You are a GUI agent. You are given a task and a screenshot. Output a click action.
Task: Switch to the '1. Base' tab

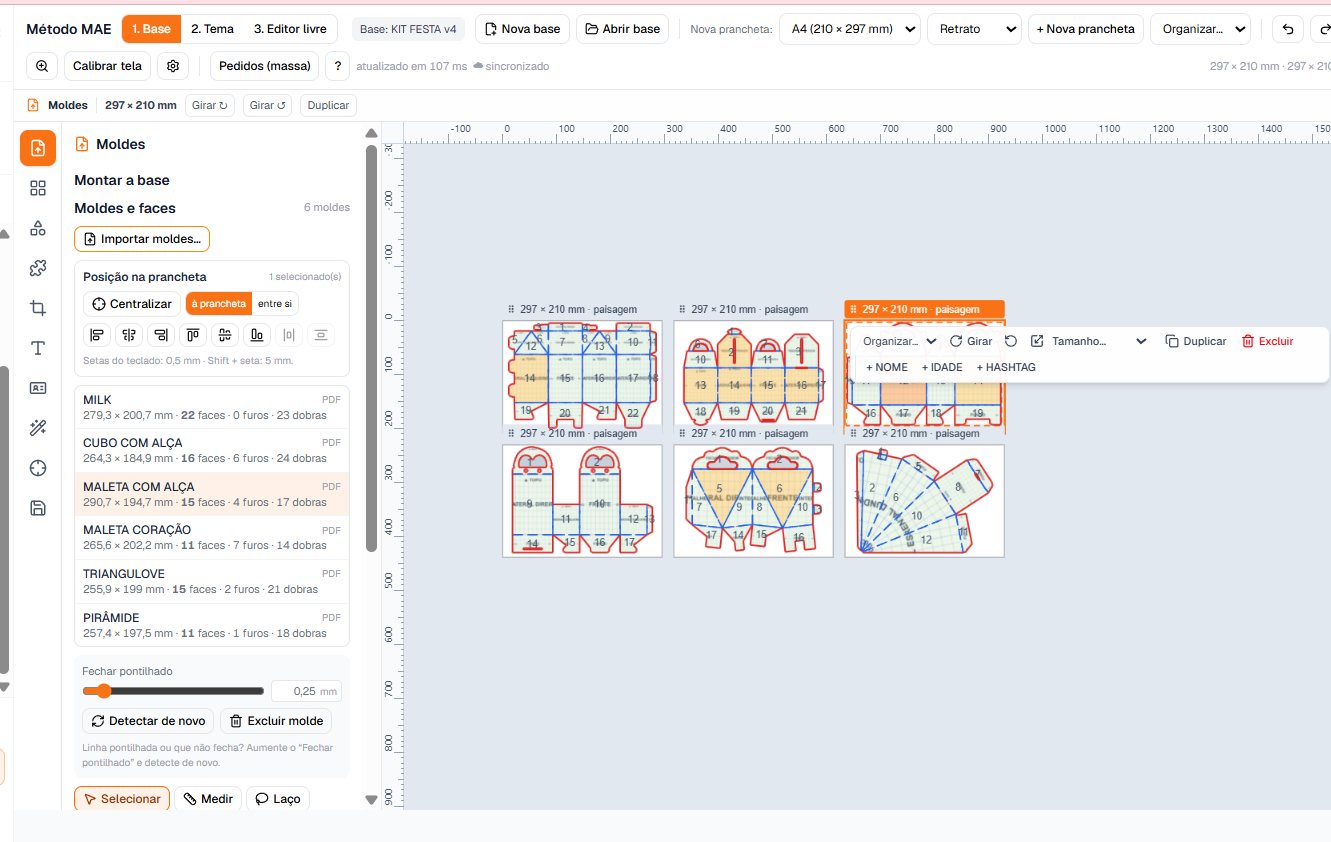pos(151,29)
